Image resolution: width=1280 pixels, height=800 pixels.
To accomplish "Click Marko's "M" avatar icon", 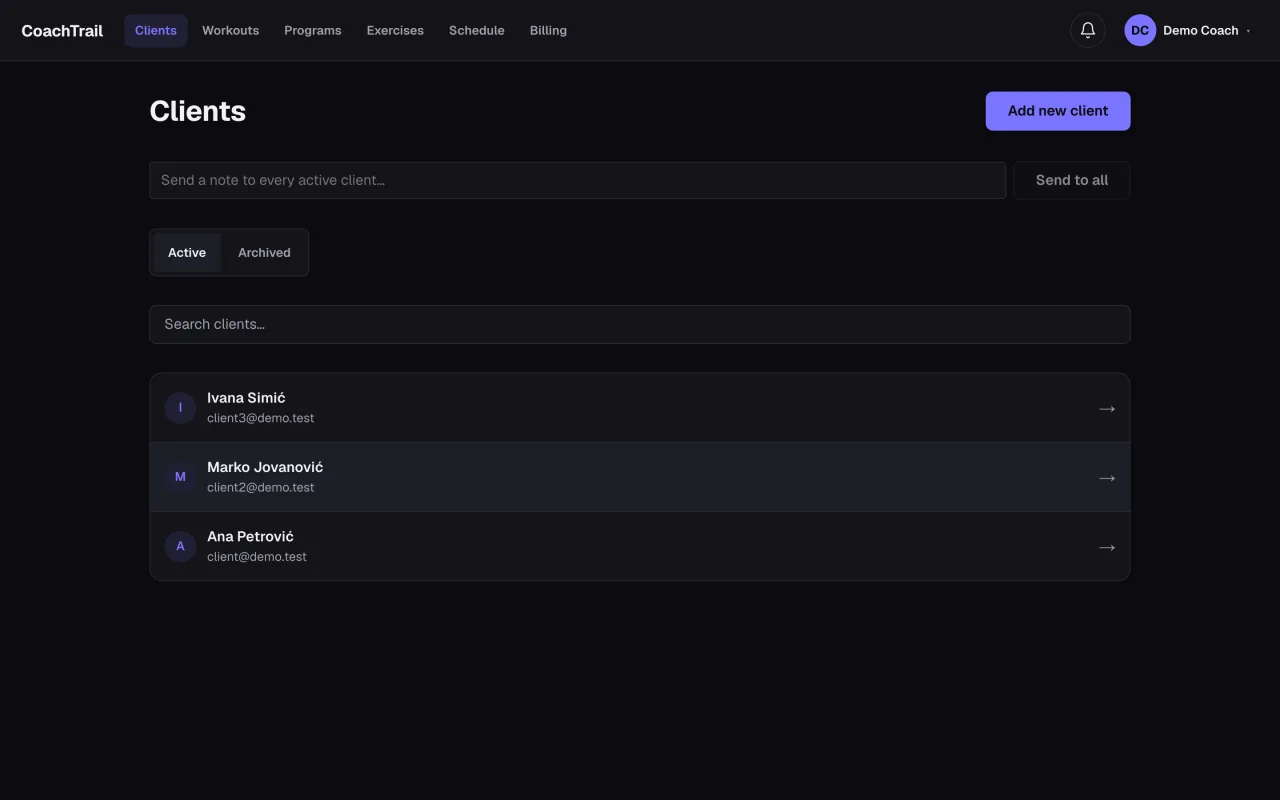I will [x=180, y=477].
